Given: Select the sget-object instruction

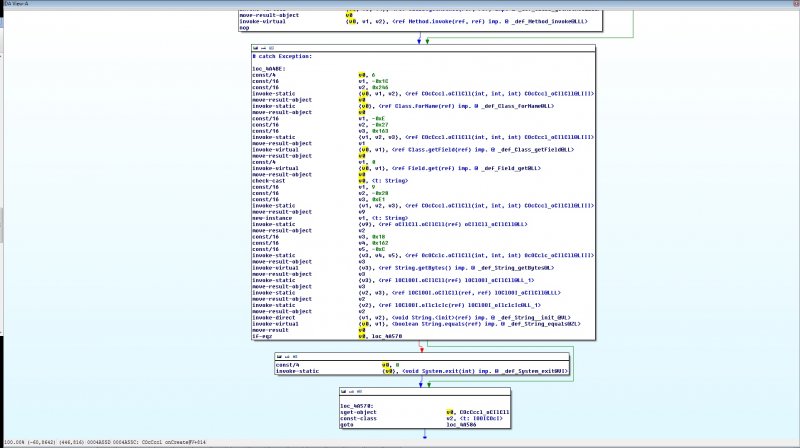Looking at the screenshot, I should [x=358, y=412].
